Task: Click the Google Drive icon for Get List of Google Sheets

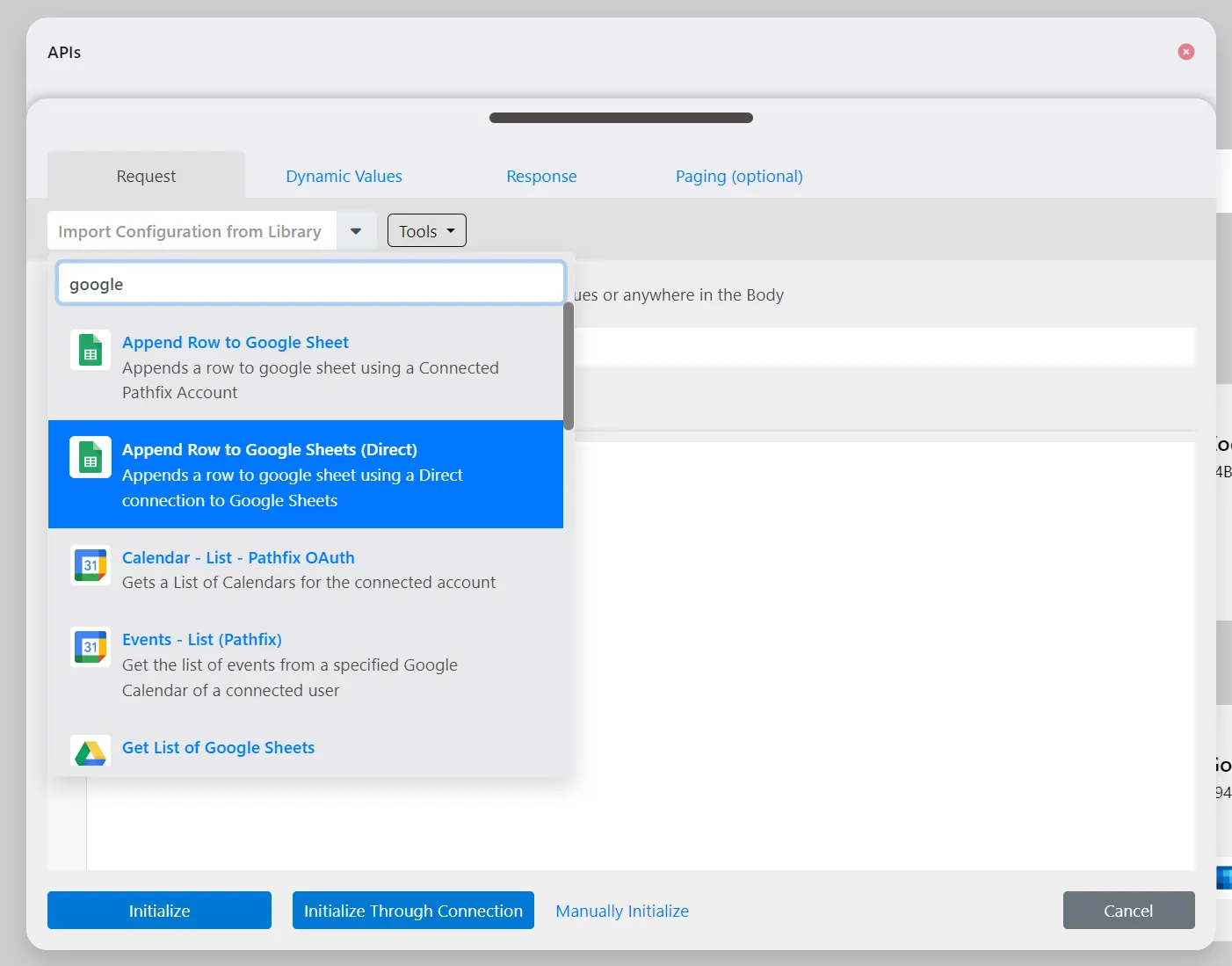Action: 91,752
